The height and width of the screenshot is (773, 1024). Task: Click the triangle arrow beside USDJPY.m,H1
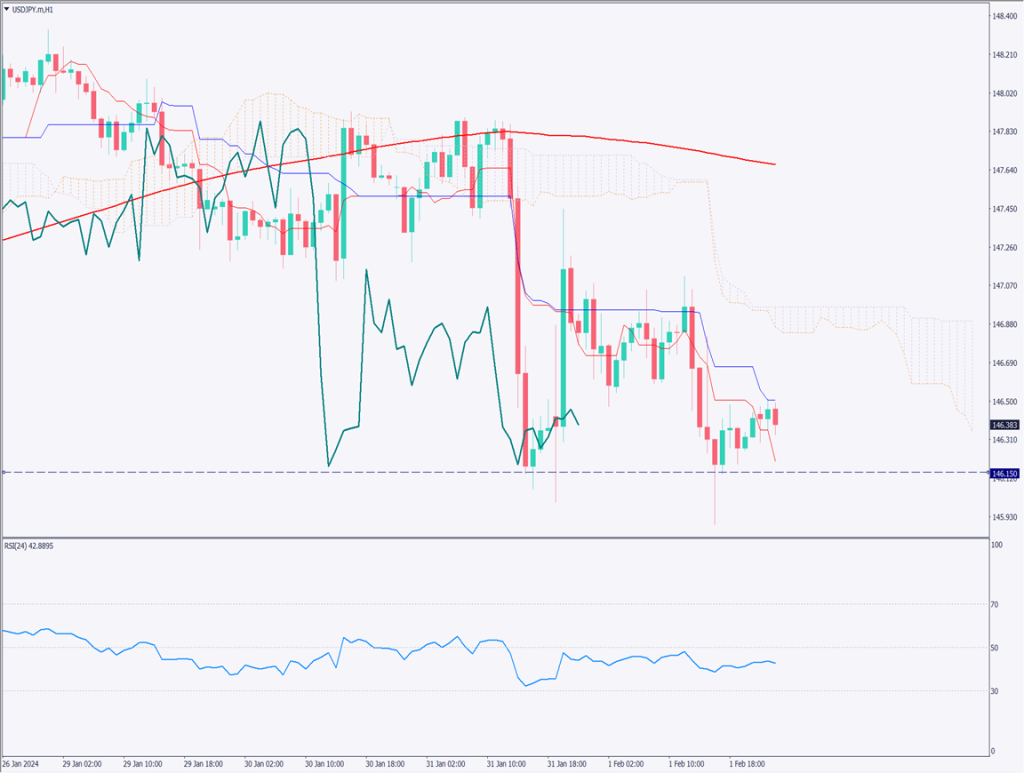pos(6,8)
